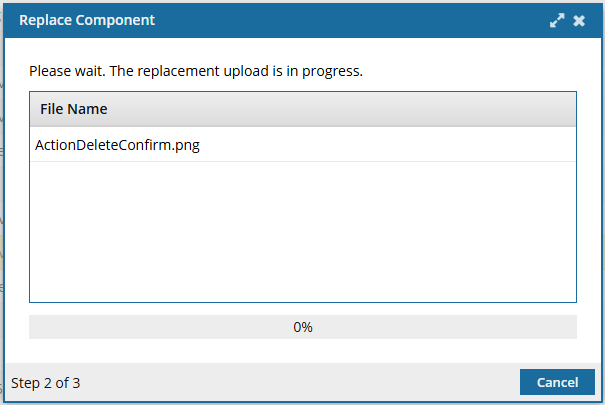Click the Replace Component title text
The height and width of the screenshot is (405, 605).
pyautogui.click(x=87, y=20)
